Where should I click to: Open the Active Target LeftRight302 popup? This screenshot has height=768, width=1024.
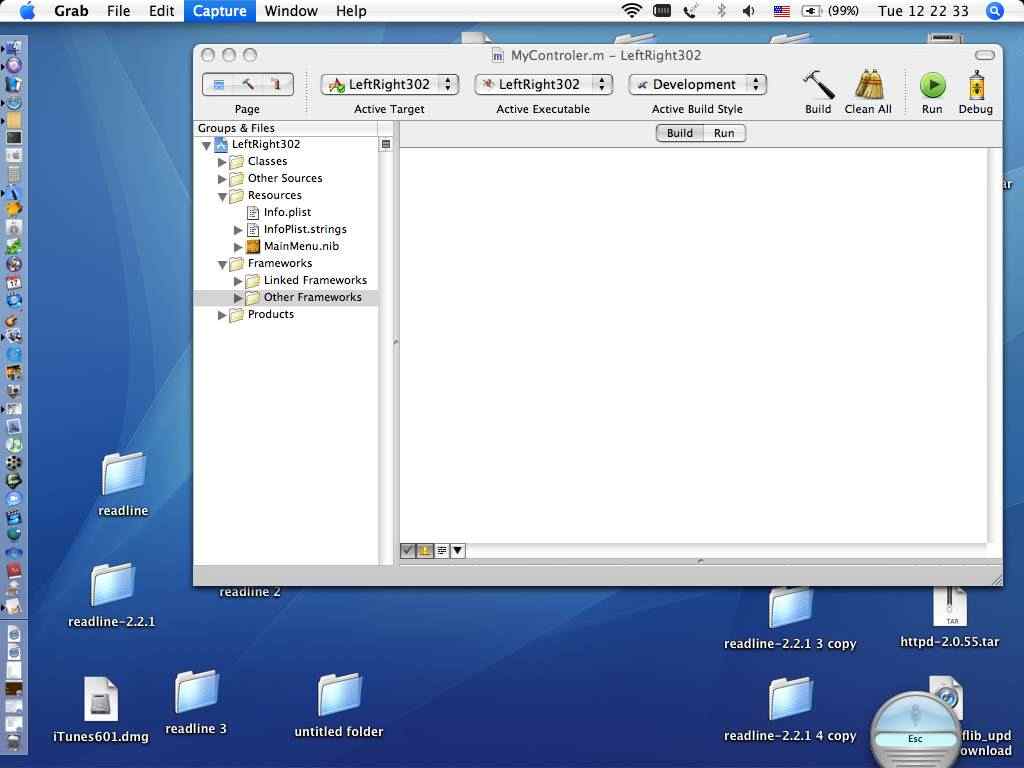click(390, 84)
